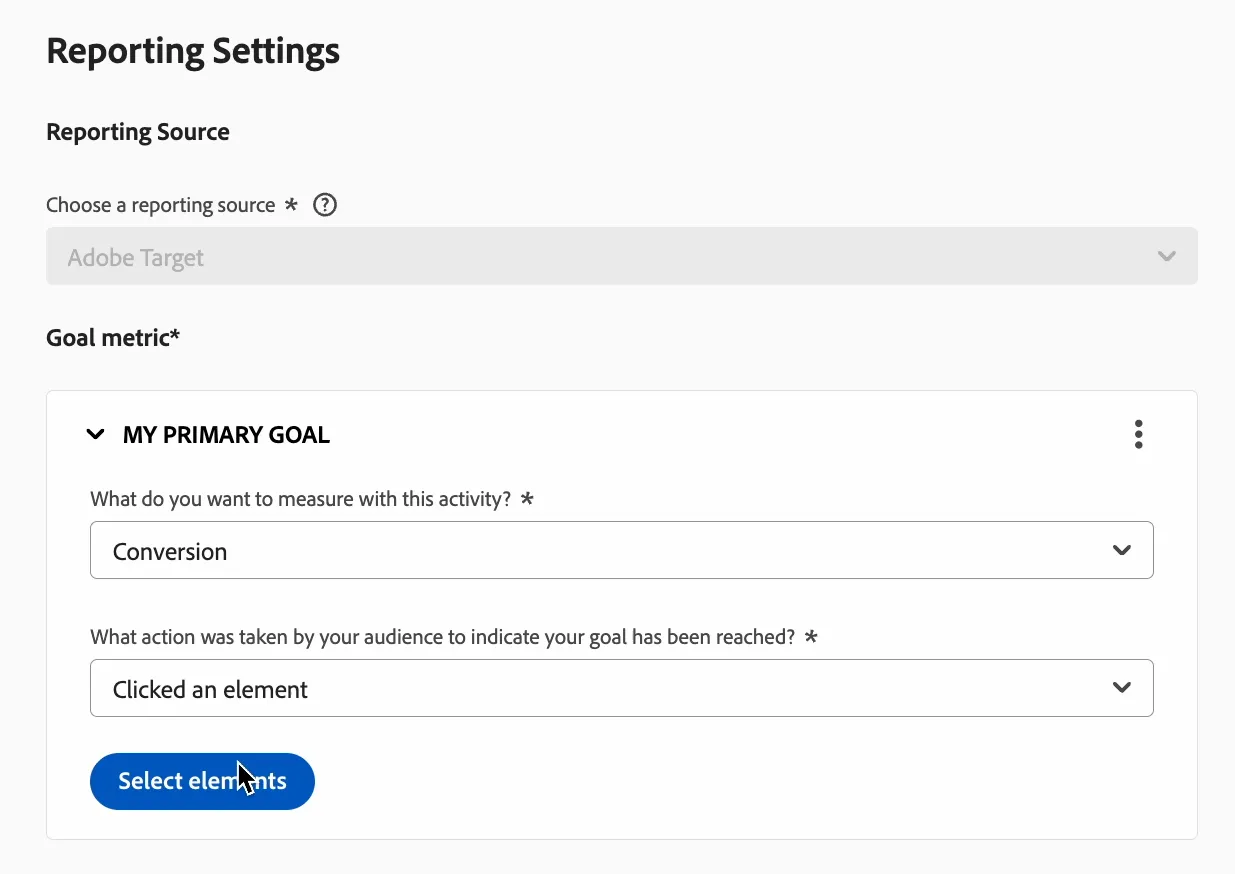
Task: Open the Adobe Target reporting source dropdown
Action: (622, 256)
